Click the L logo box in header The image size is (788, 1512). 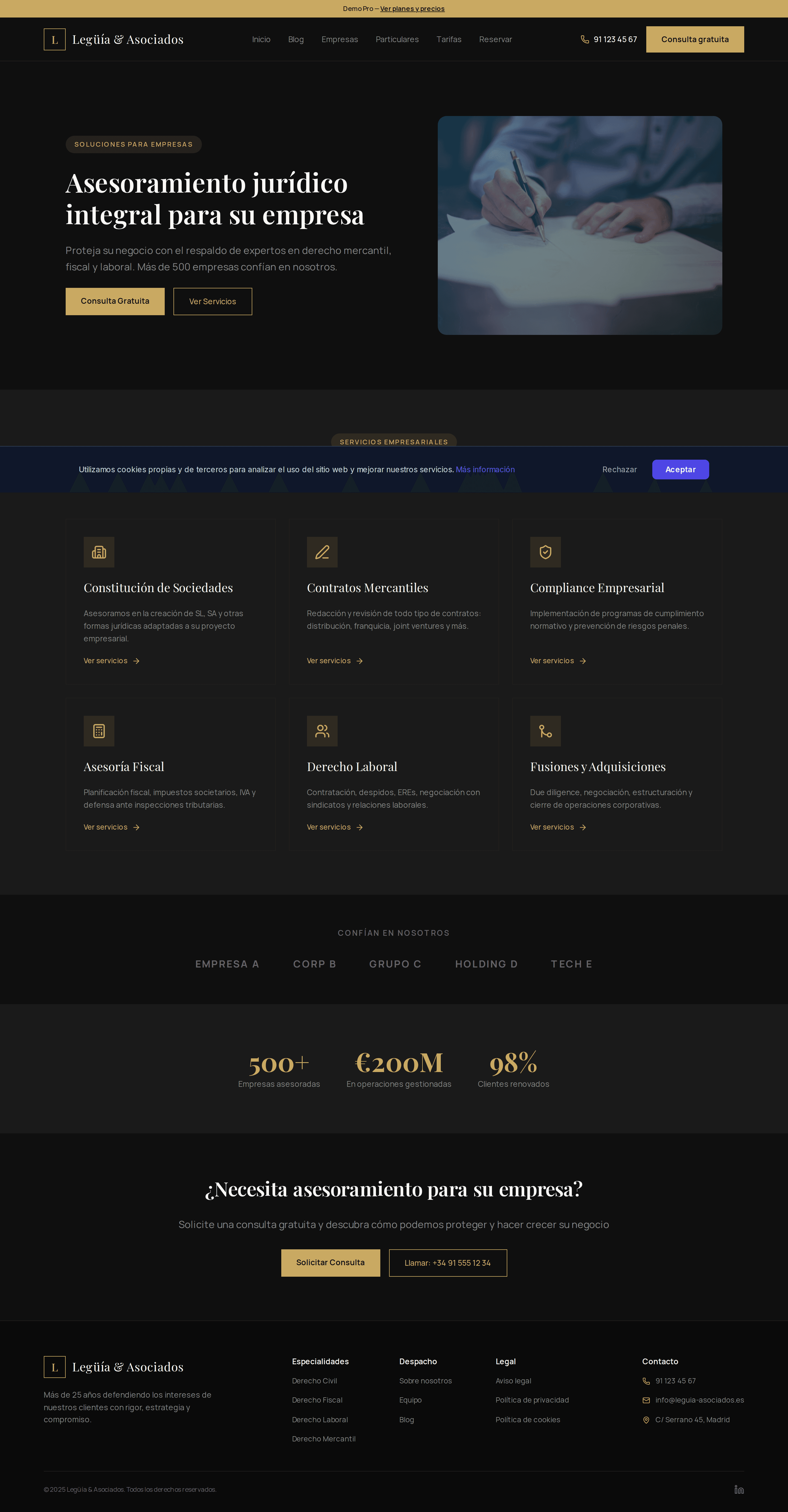(54, 39)
